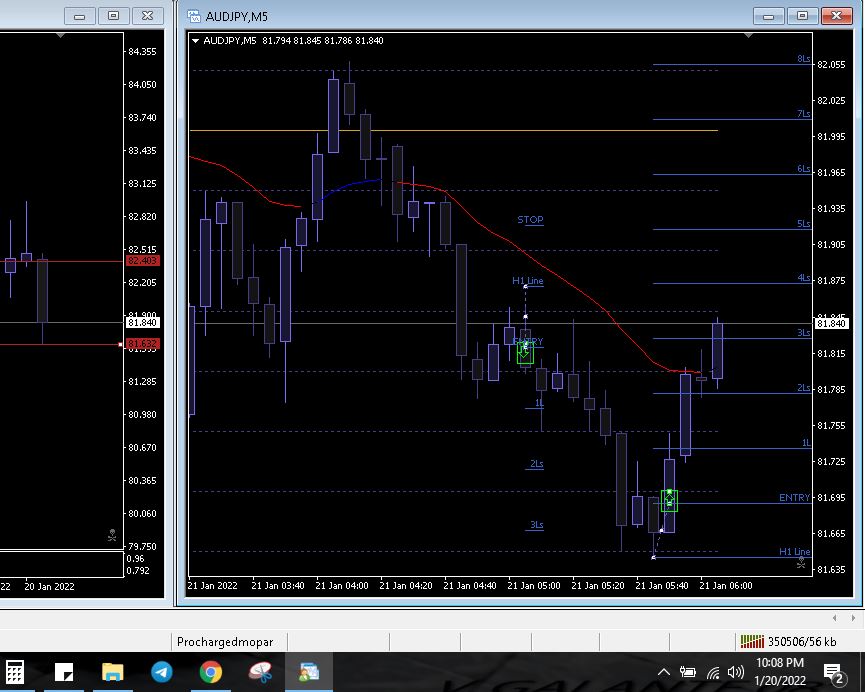Screen dimensions: 865x692
Task: Close the left chart window
Action: (x=147, y=16)
